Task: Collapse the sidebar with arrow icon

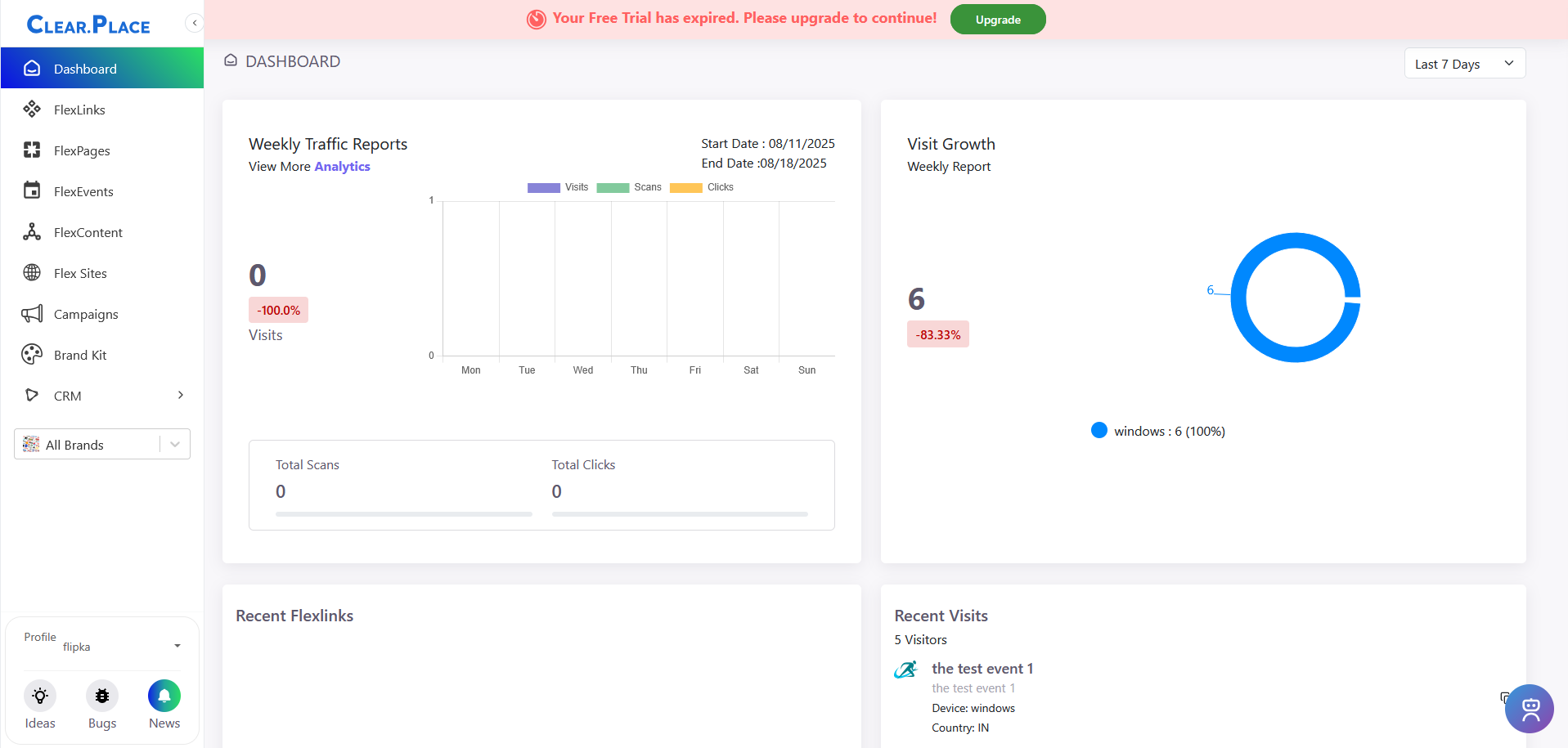Action: [194, 23]
